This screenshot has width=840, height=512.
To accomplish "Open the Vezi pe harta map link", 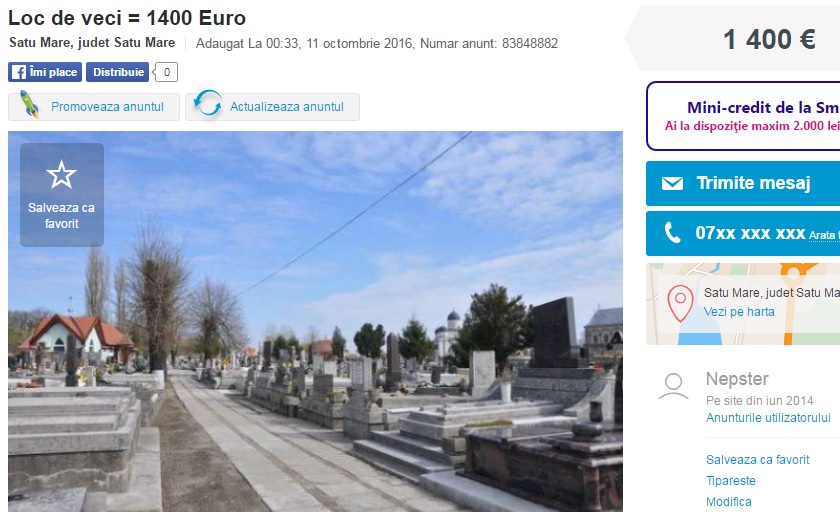I will coord(739,312).
